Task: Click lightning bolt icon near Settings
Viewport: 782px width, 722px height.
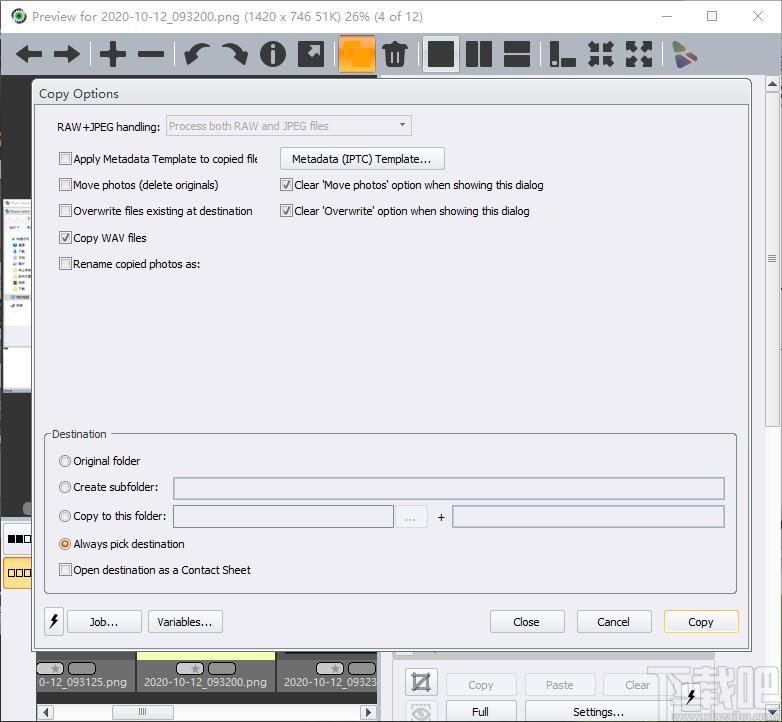Action: [691, 697]
